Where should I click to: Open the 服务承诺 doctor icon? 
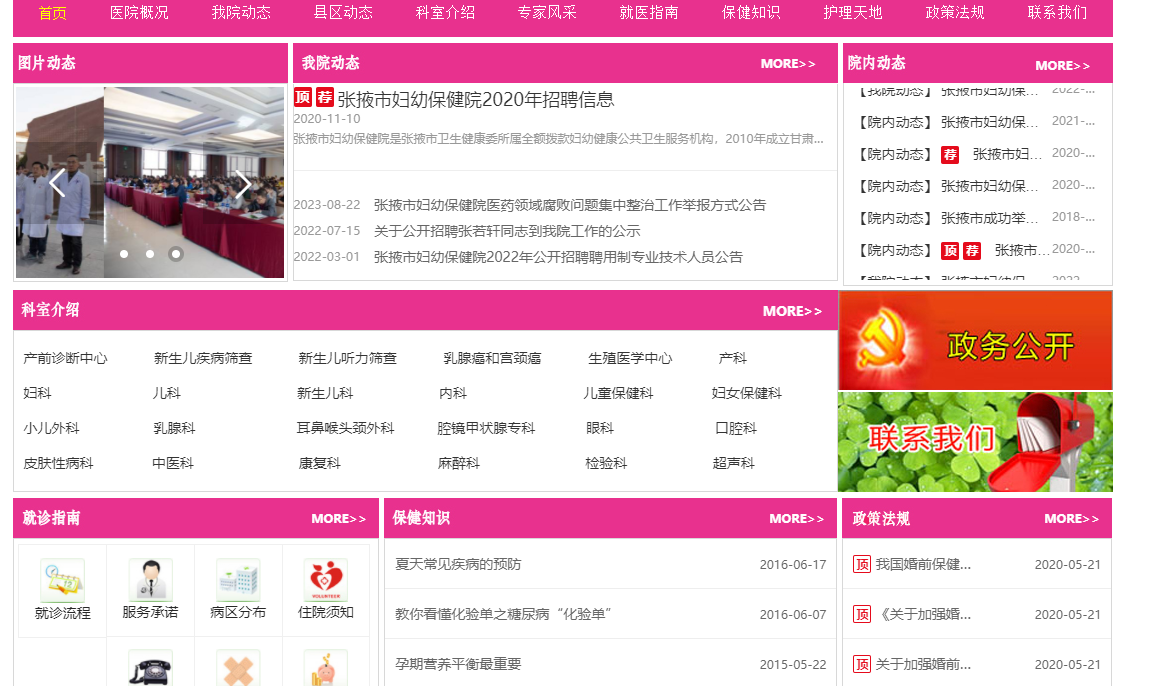[150, 580]
